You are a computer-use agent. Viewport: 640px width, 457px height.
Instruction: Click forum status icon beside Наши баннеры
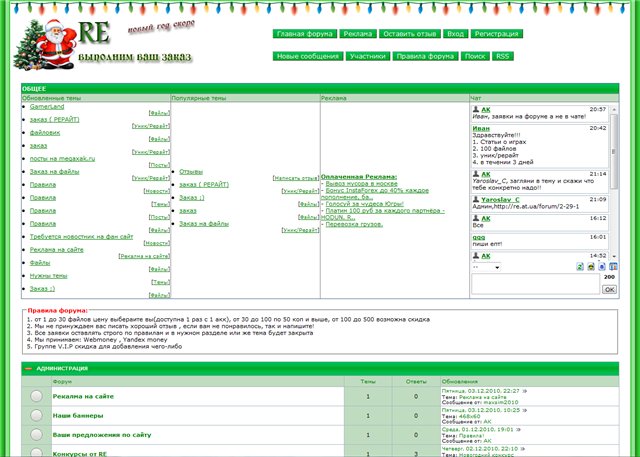click(x=36, y=416)
